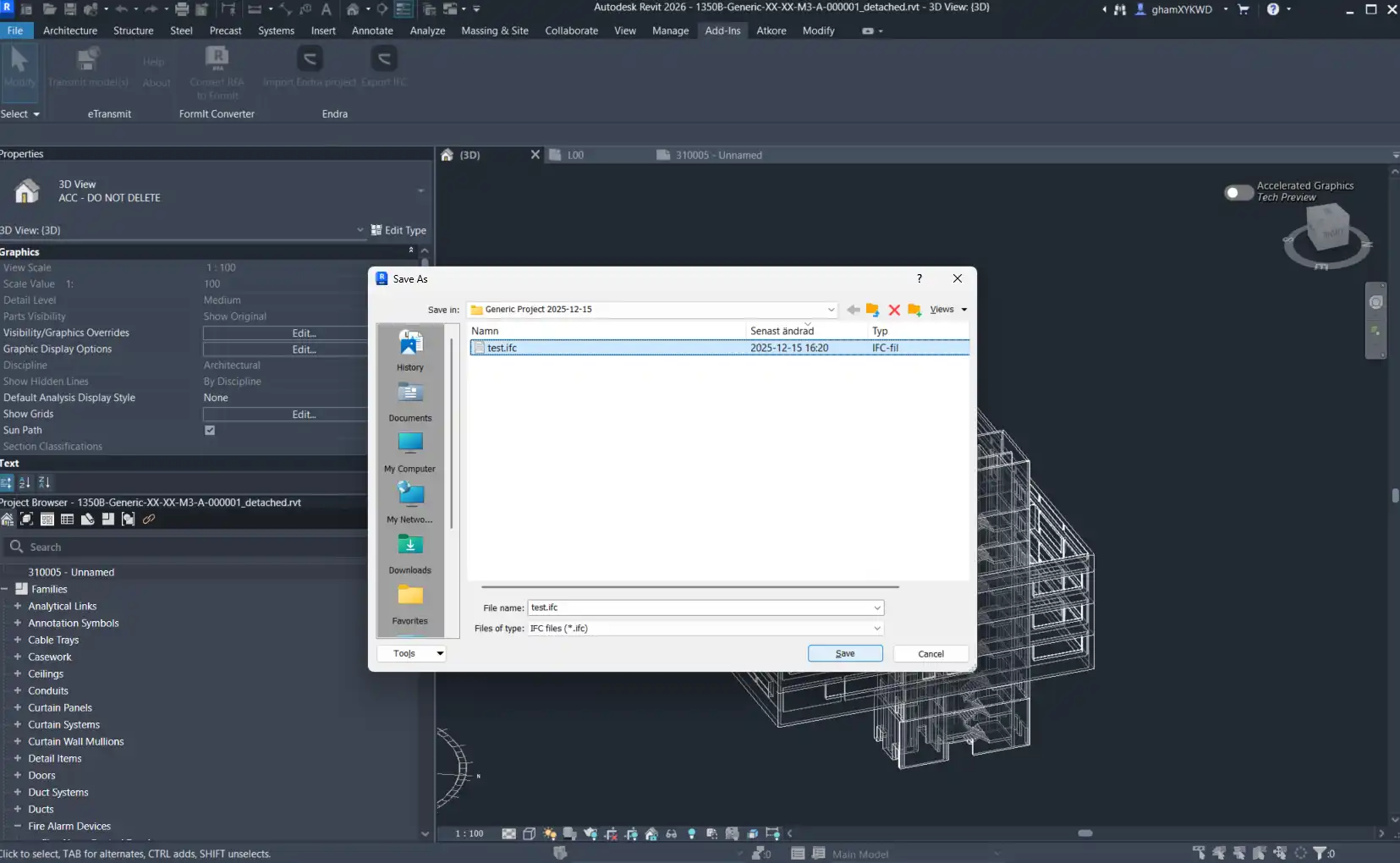Switch to the Add-Ins ribbon tab

pos(722,30)
